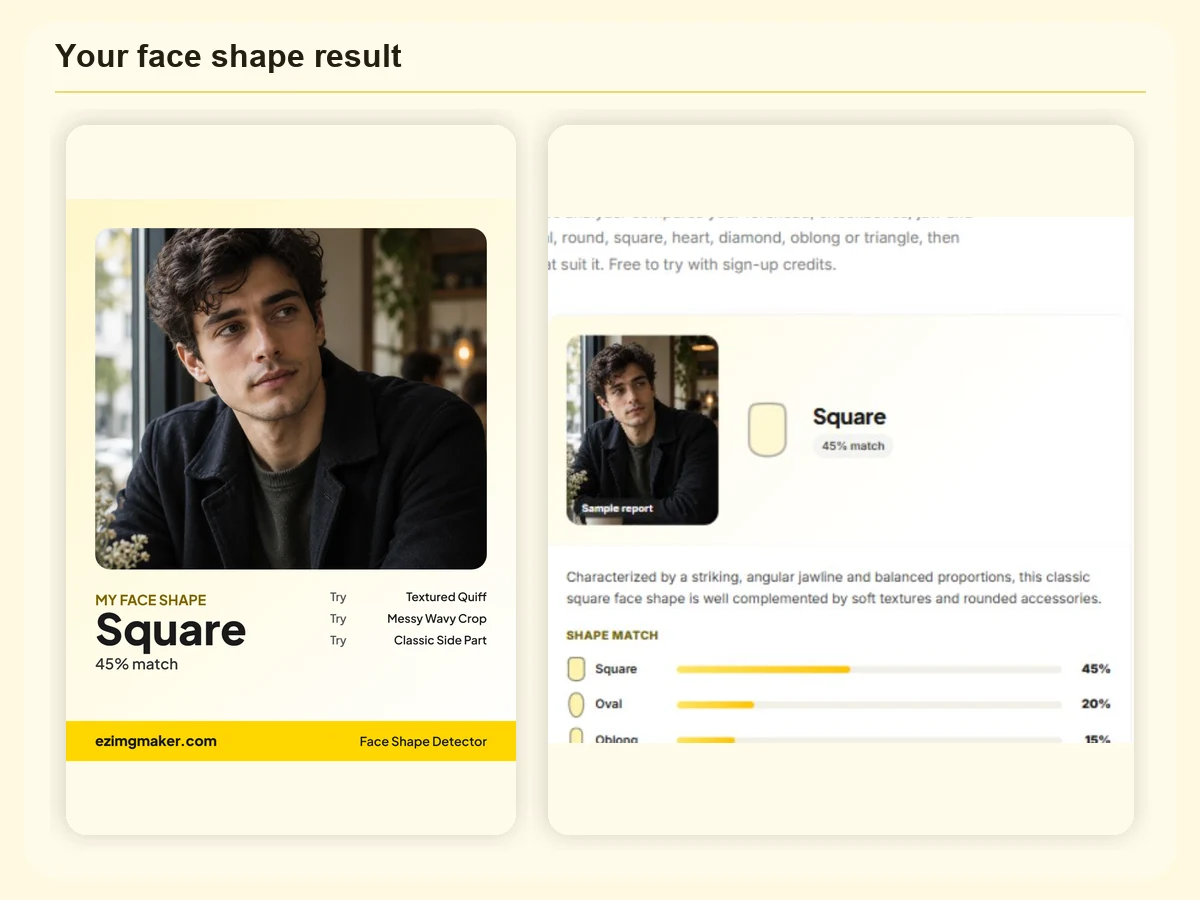Click 'Try' label beside Classic Side Part
The width and height of the screenshot is (1200, 900).
[338, 640]
